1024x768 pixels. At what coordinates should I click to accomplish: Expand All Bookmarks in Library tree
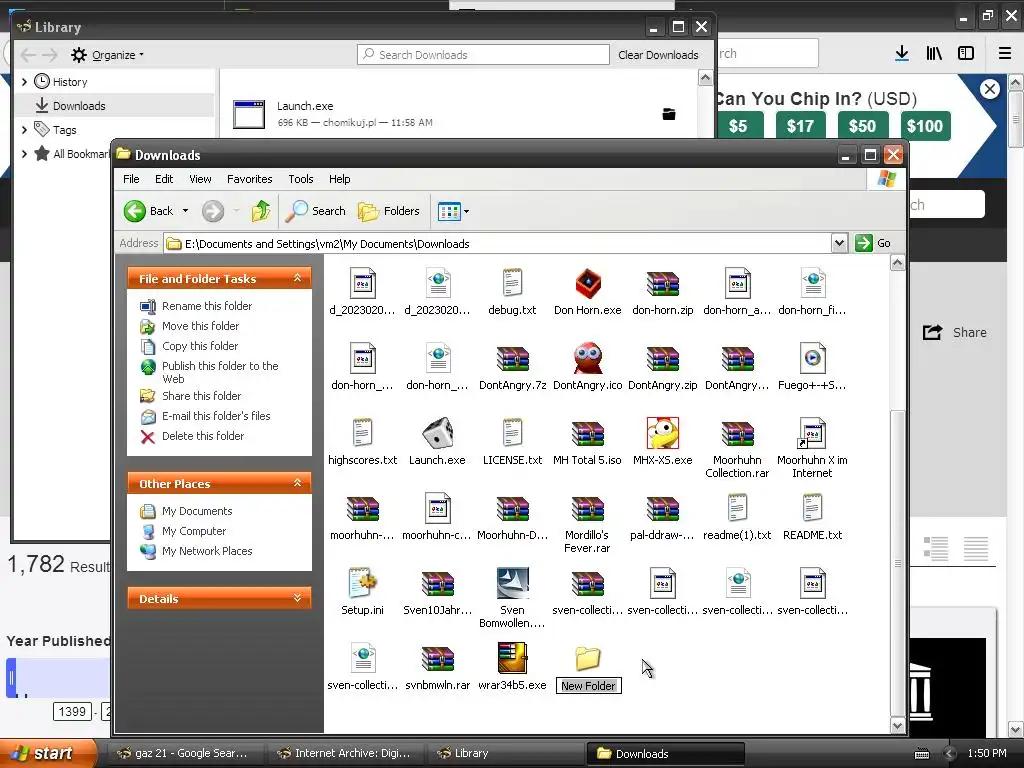click(x=24, y=154)
